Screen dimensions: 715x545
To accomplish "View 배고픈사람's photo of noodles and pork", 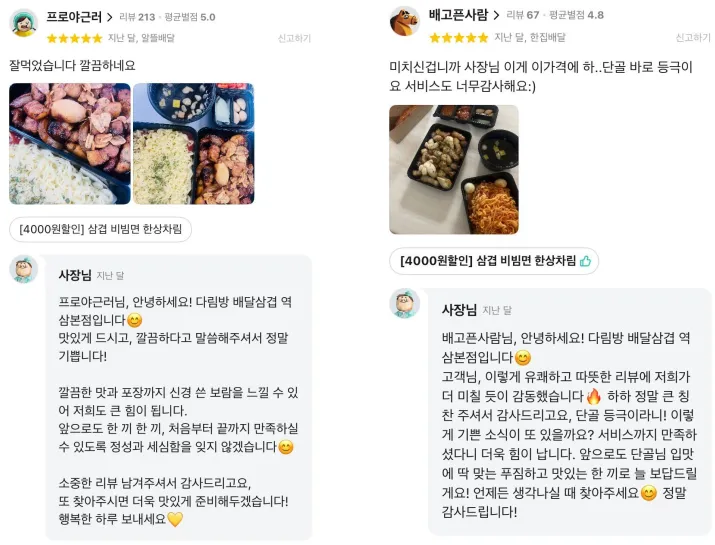I will click(454, 170).
